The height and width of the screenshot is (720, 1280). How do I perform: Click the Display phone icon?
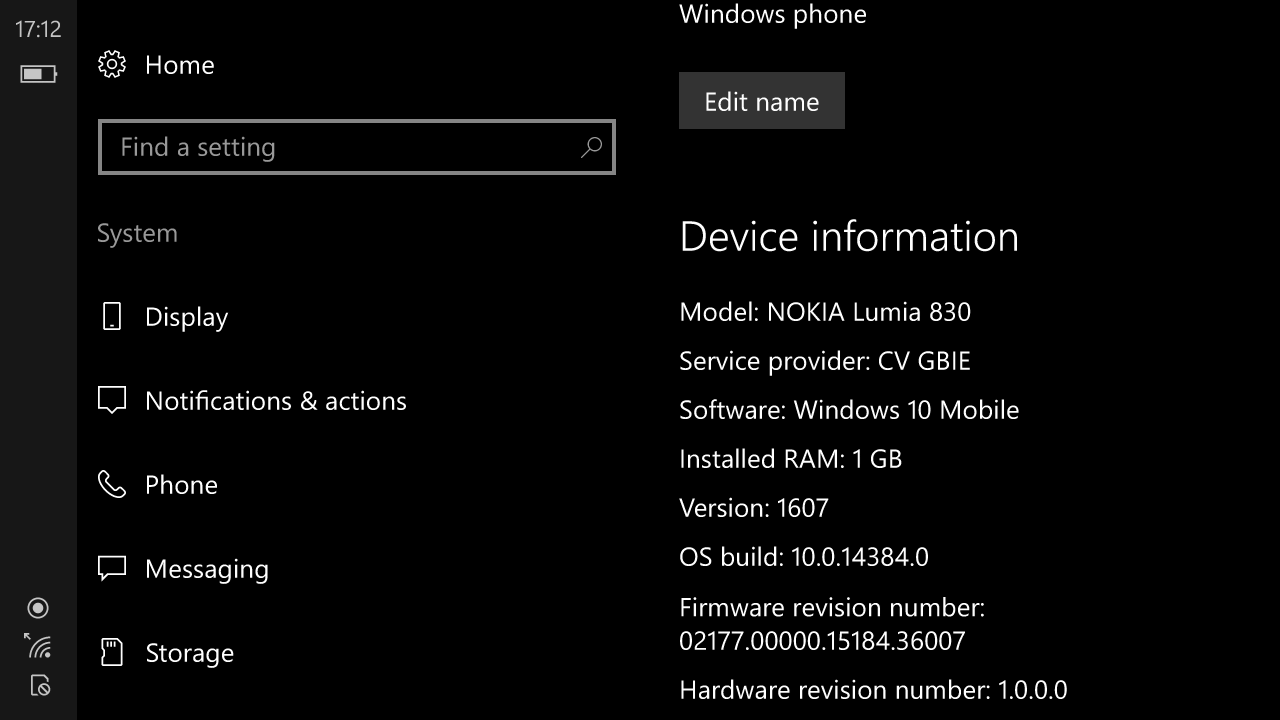[111, 317]
